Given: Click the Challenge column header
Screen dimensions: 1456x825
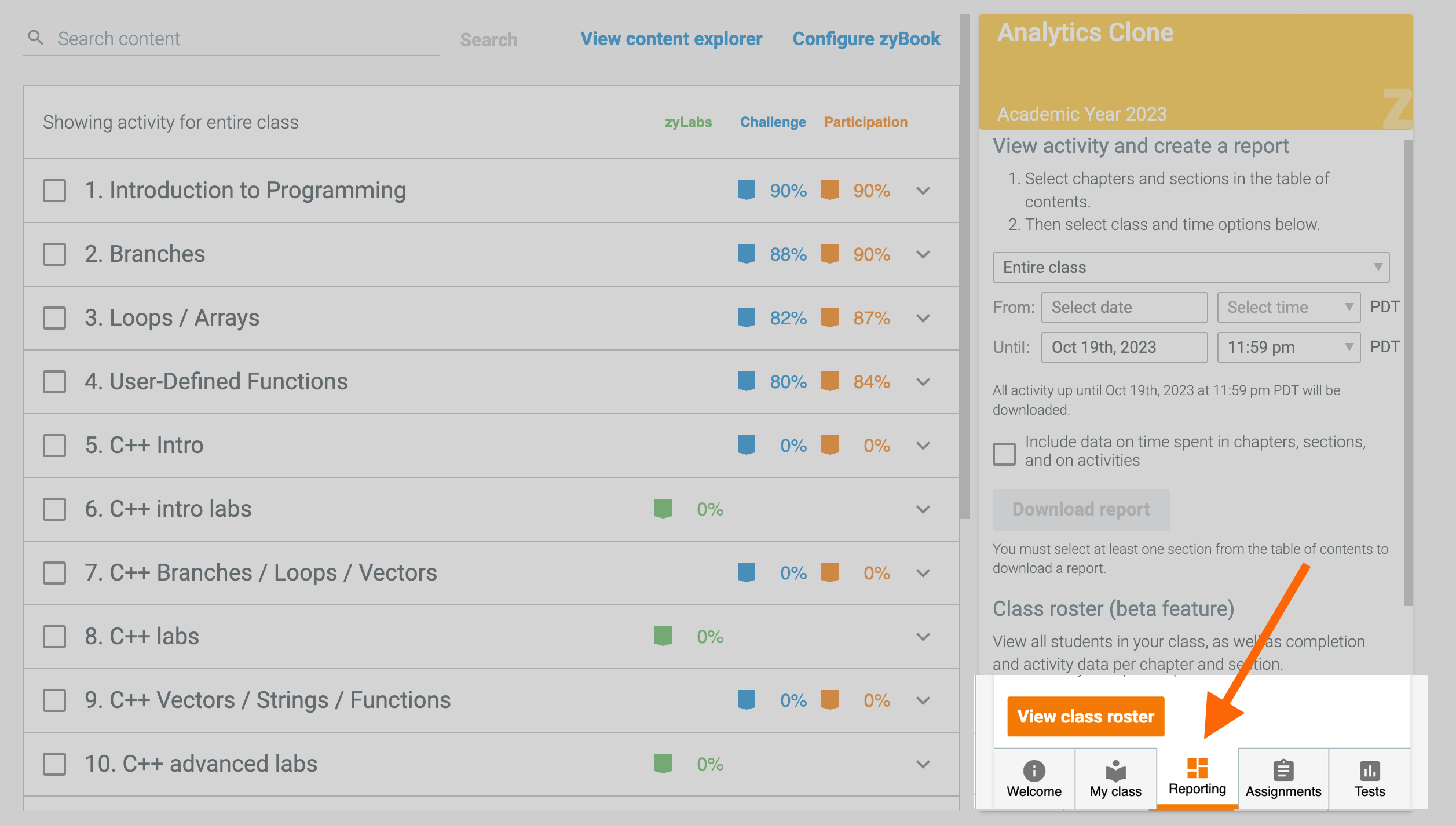Looking at the screenshot, I should (773, 122).
